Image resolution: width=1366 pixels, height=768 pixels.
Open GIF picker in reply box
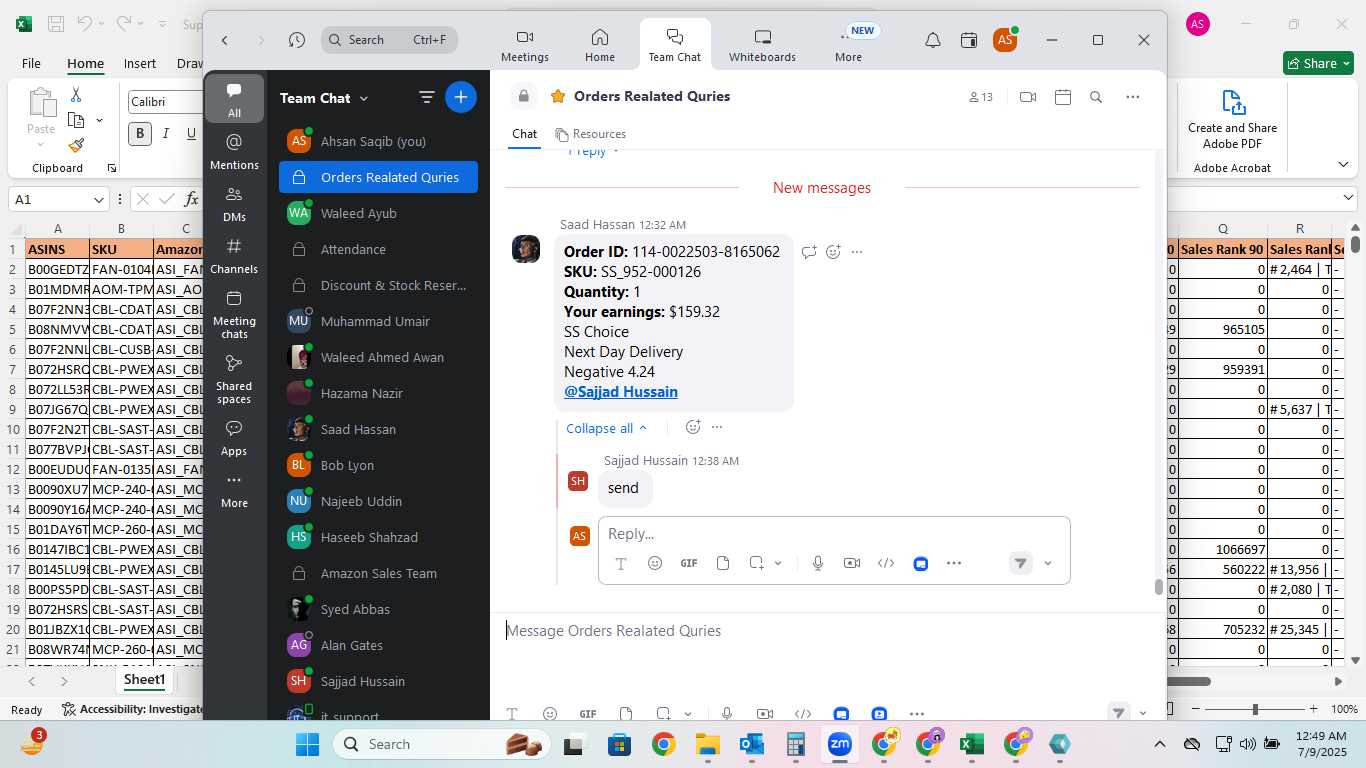click(689, 563)
